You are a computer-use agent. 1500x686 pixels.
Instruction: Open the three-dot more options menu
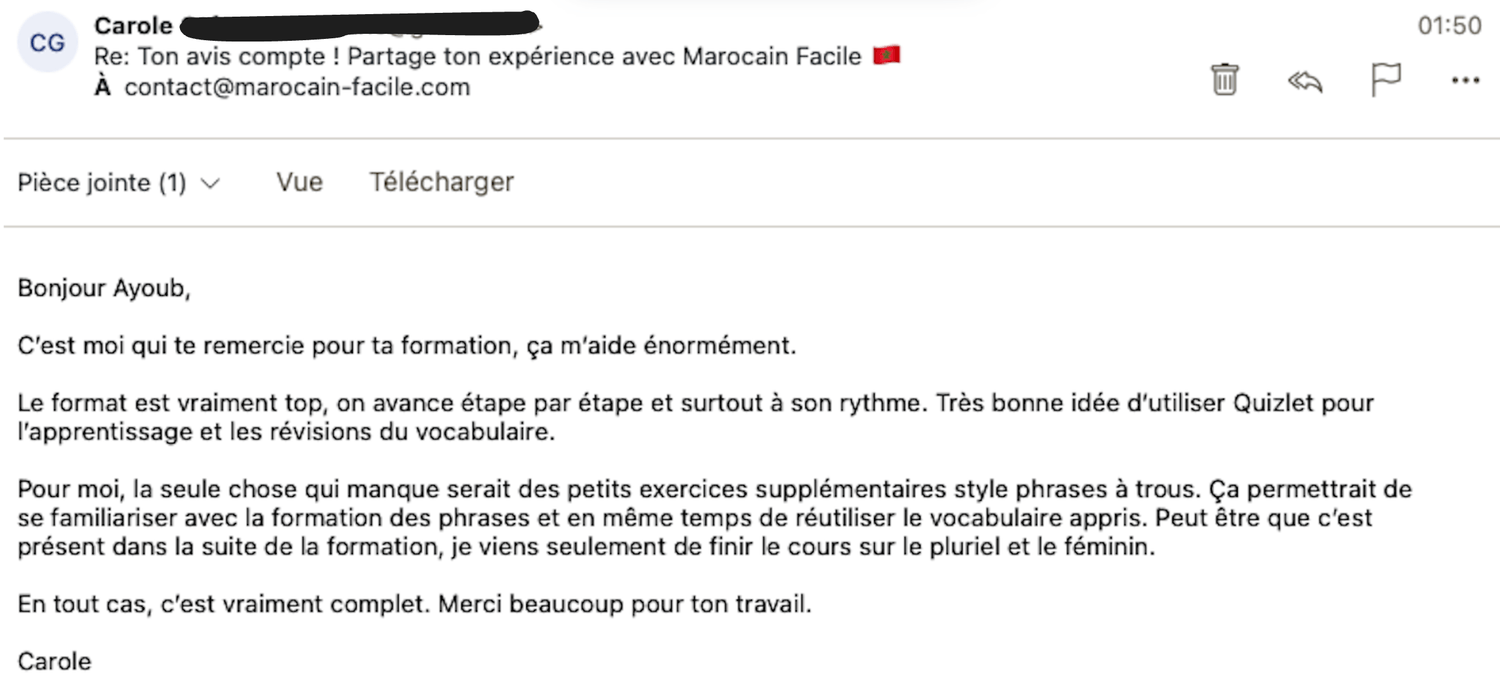1465,81
